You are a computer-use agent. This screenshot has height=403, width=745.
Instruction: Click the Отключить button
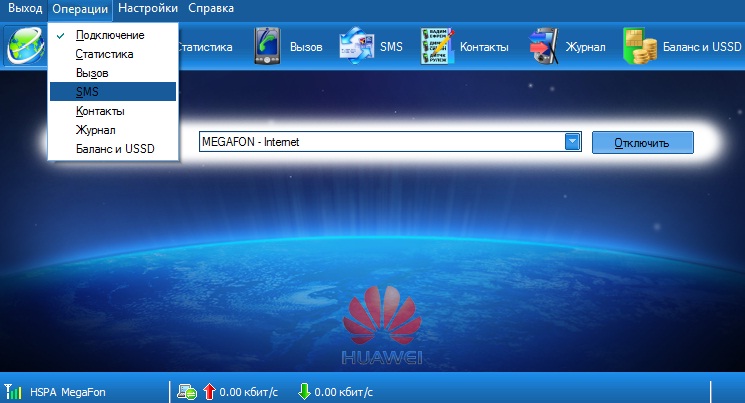coord(642,143)
